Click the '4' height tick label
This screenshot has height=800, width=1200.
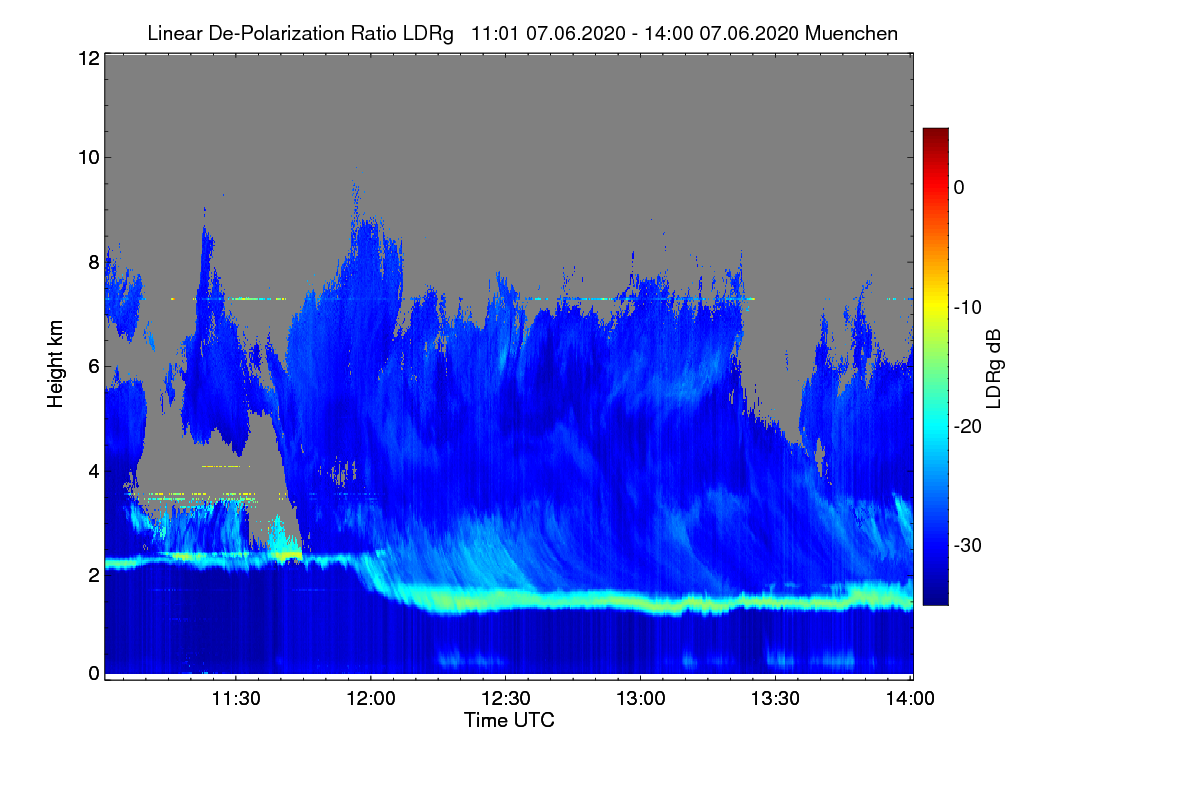click(92, 470)
